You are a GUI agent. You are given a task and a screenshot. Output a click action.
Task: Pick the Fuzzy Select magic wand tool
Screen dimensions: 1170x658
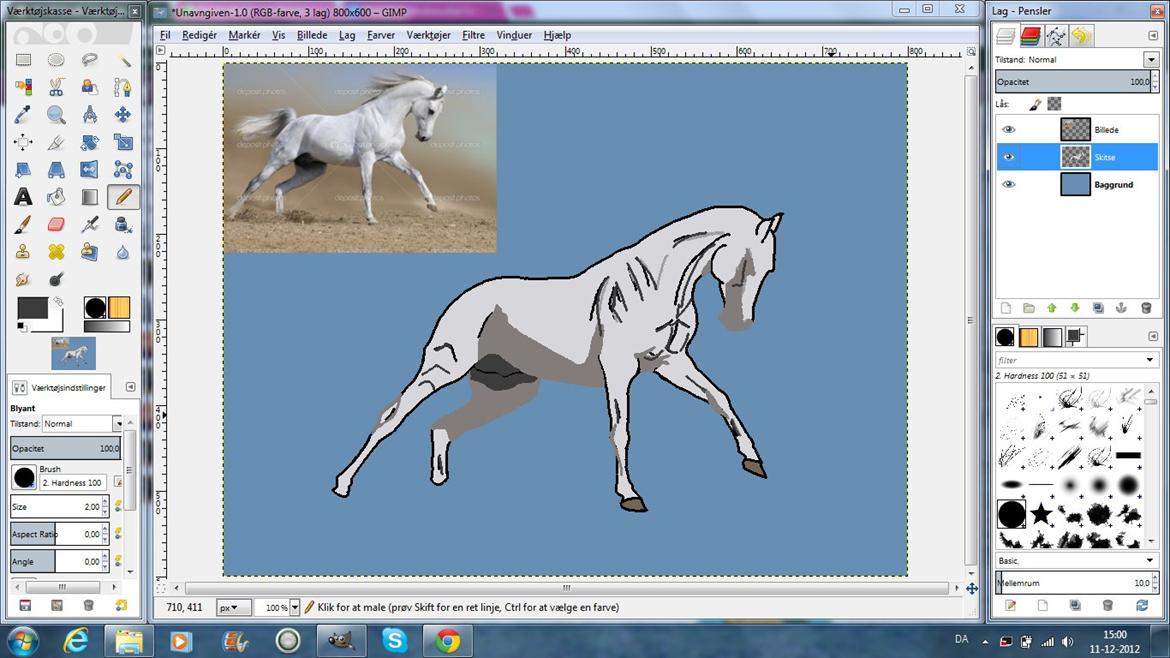(122, 60)
